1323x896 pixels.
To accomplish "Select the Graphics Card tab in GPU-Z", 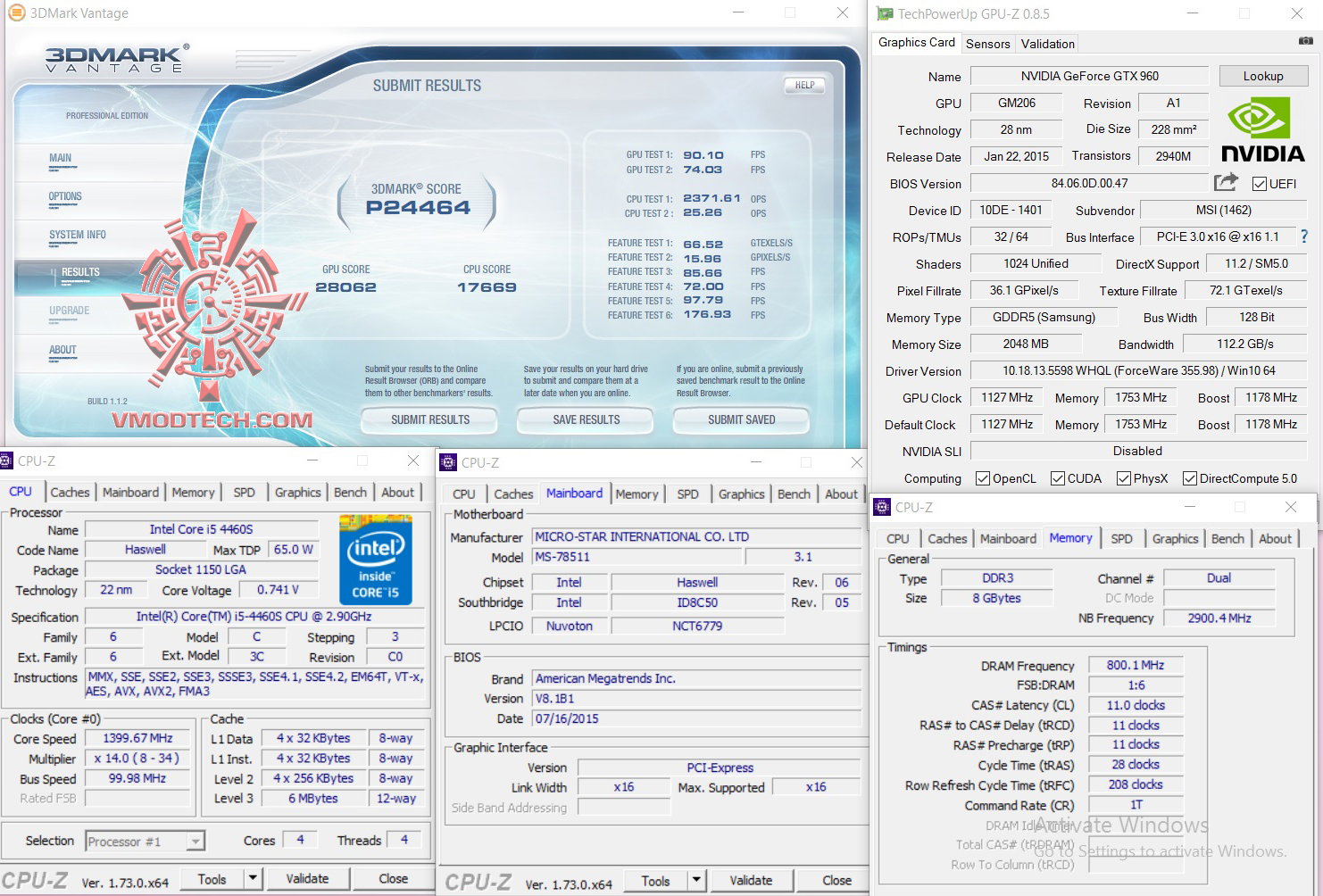I will [x=917, y=42].
